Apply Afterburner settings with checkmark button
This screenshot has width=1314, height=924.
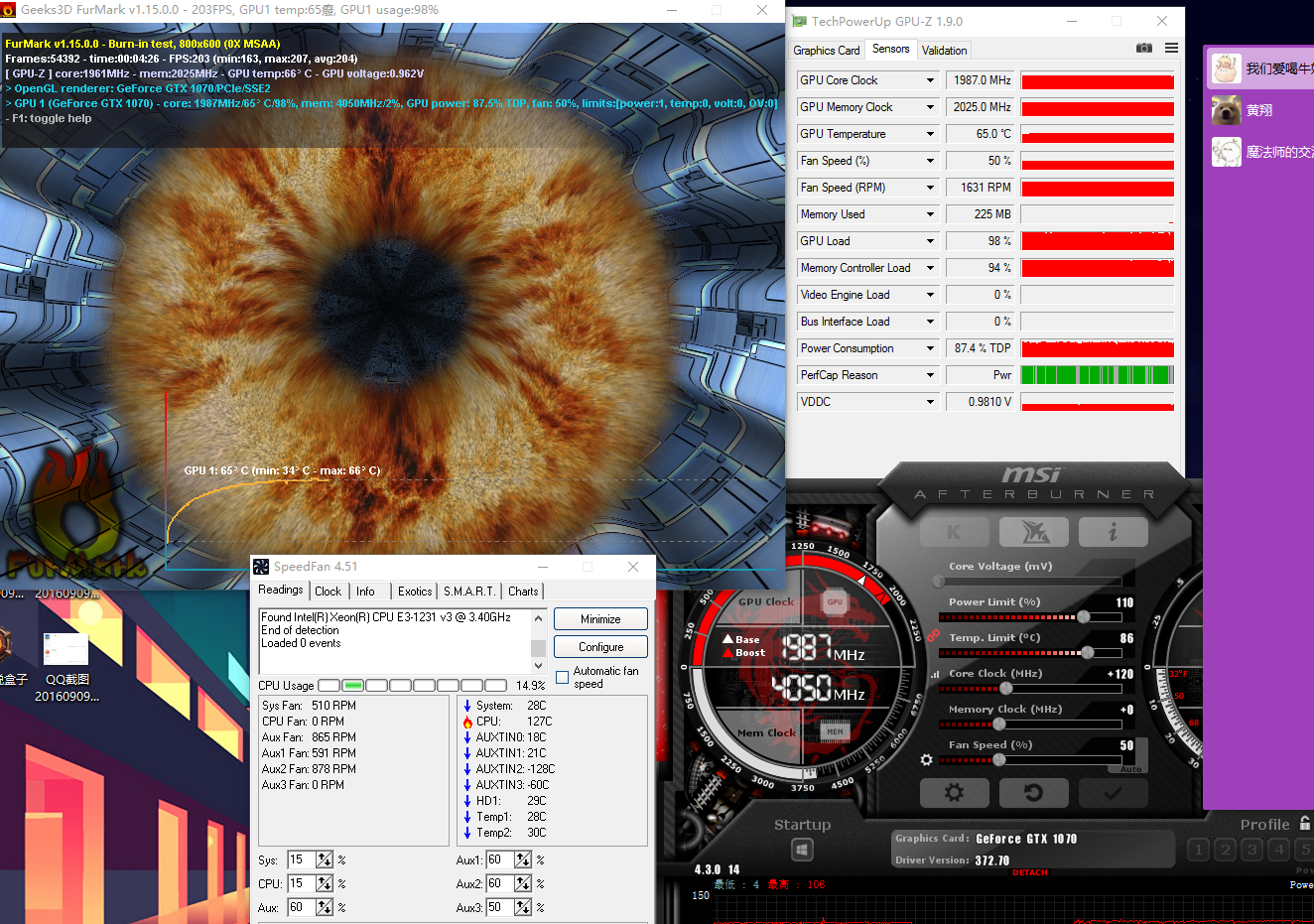pos(1113,793)
